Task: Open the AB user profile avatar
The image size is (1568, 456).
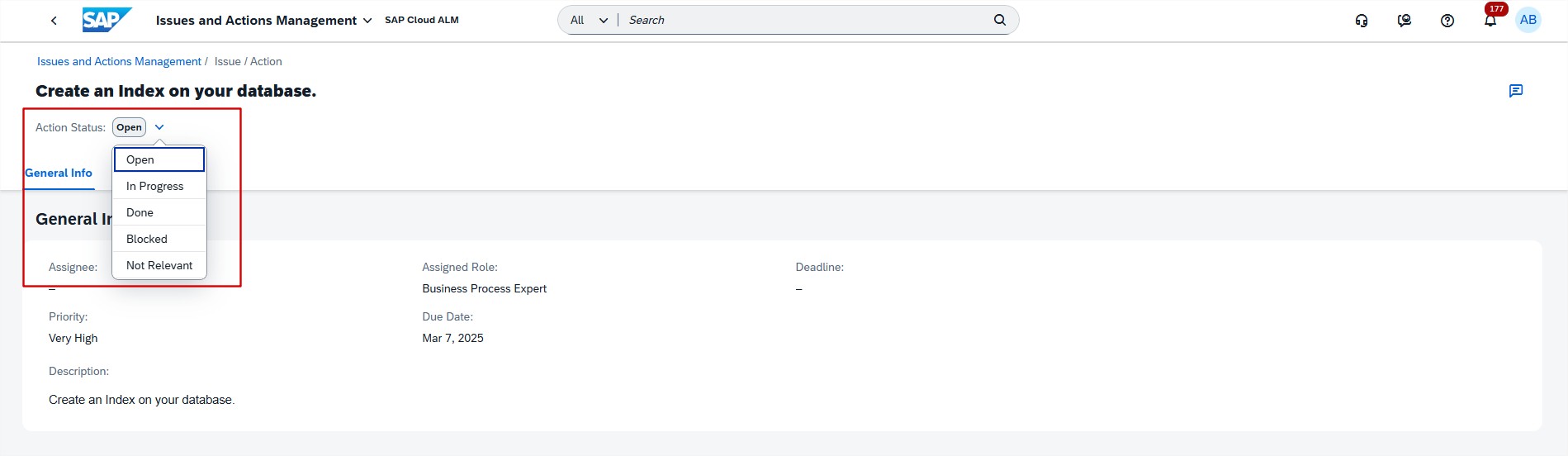Action: coord(1528,20)
